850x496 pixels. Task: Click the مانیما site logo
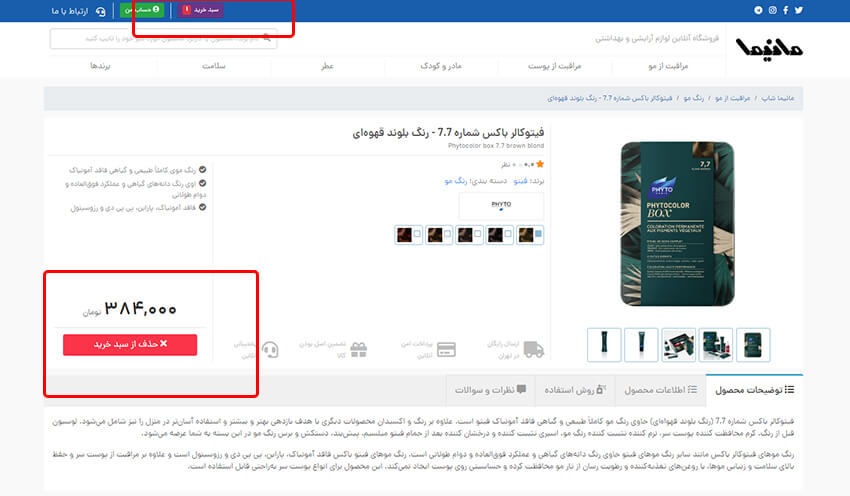(x=769, y=48)
